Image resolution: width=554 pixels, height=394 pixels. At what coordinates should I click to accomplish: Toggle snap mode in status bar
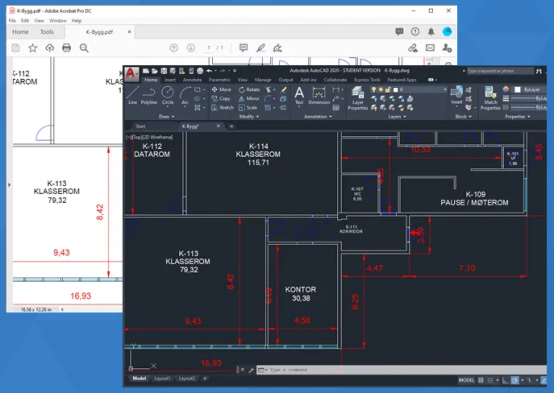click(x=490, y=380)
